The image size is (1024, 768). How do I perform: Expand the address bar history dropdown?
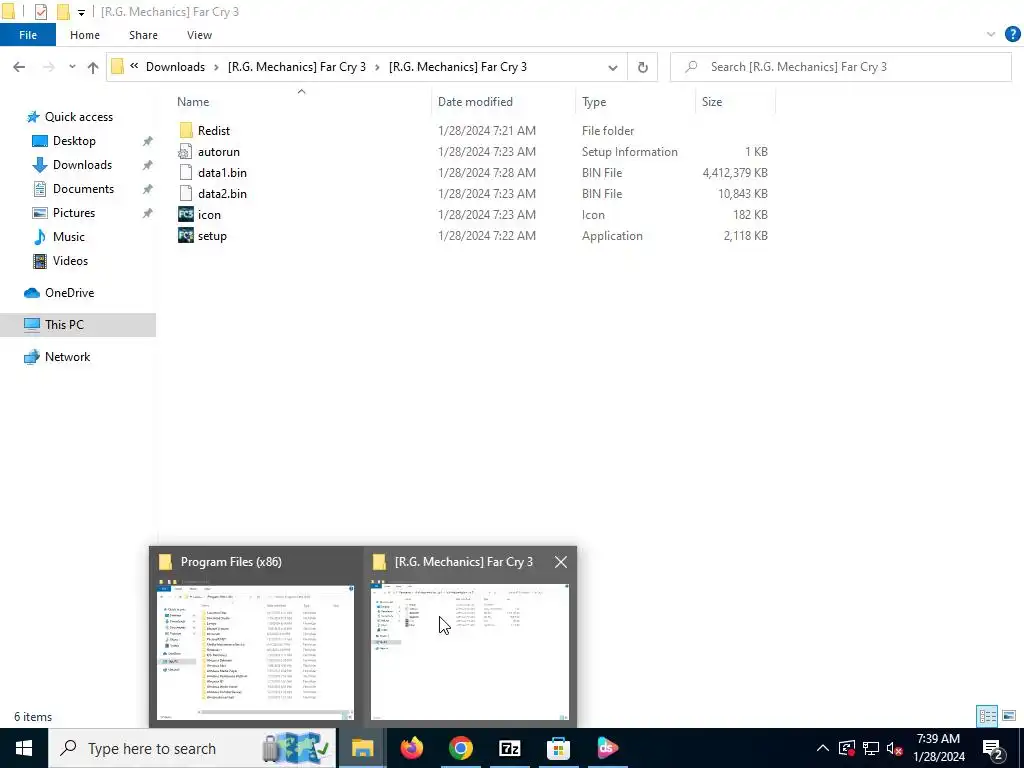tap(613, 67)
